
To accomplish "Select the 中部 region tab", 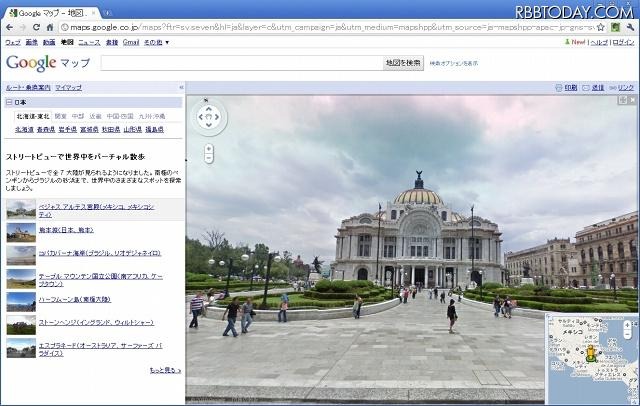I will [78, 116].
